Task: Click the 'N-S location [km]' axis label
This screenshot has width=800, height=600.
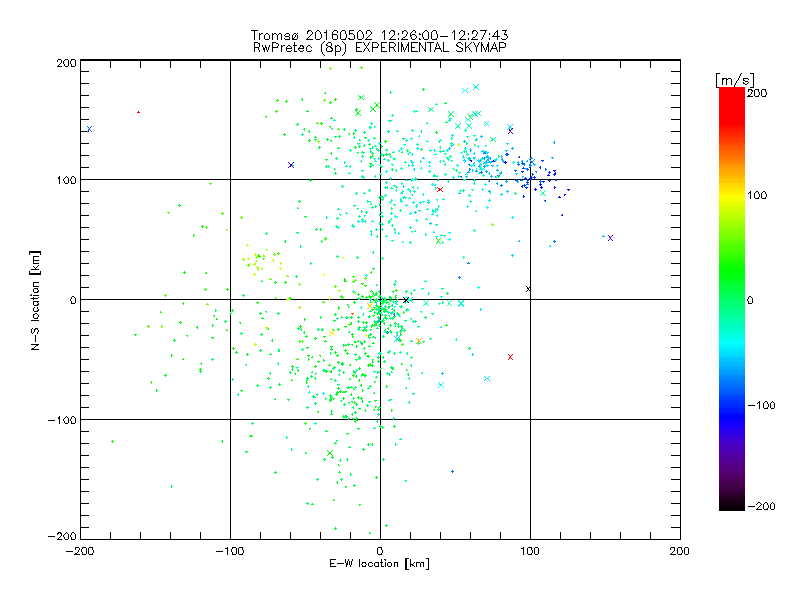Action: click(x=35, y=300)
